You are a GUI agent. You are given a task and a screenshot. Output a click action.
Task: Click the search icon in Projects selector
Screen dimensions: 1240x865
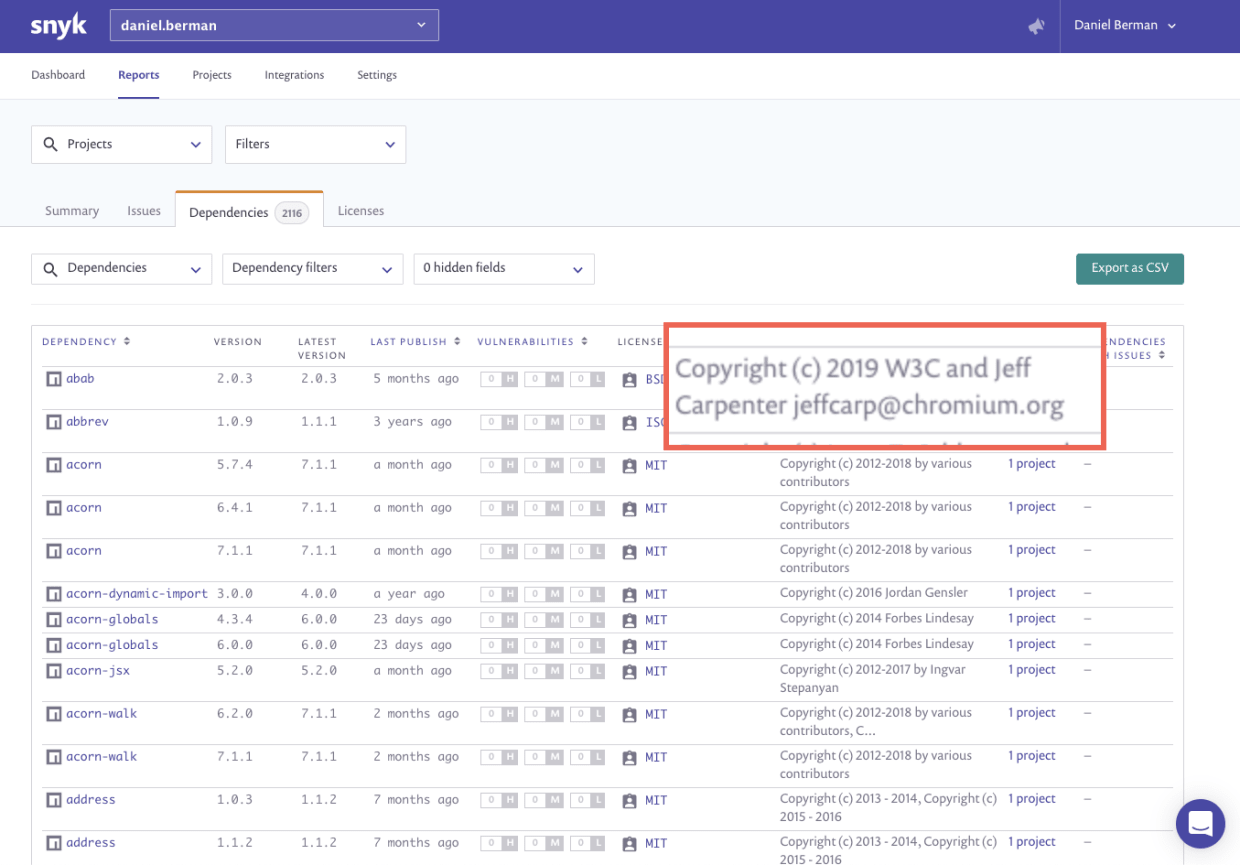click(x=50, y=145)
